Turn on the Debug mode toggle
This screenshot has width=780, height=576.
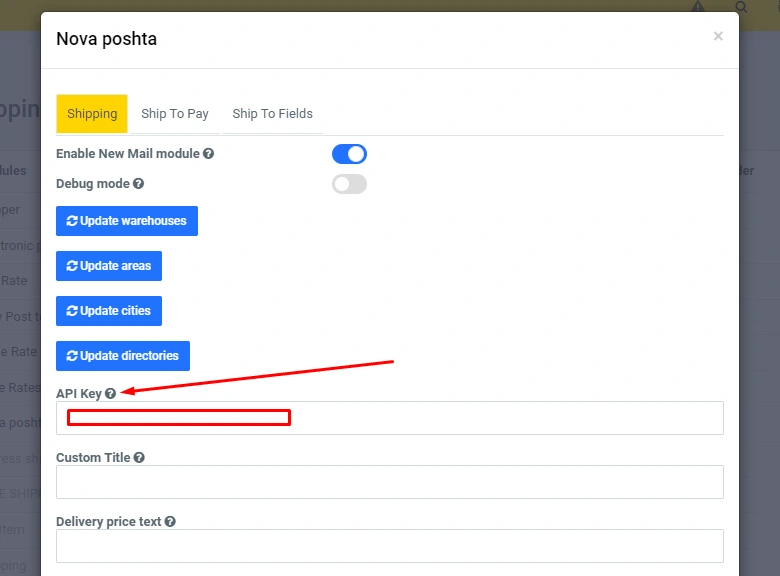pyautogui.click(x=349, y=184)
